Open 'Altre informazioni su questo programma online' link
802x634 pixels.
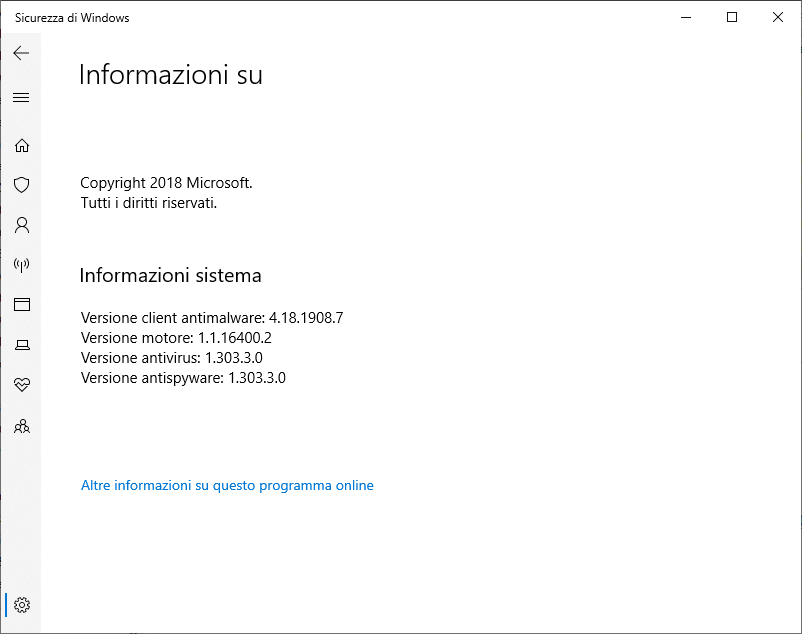pyautogui.click(x=227, y=485)
